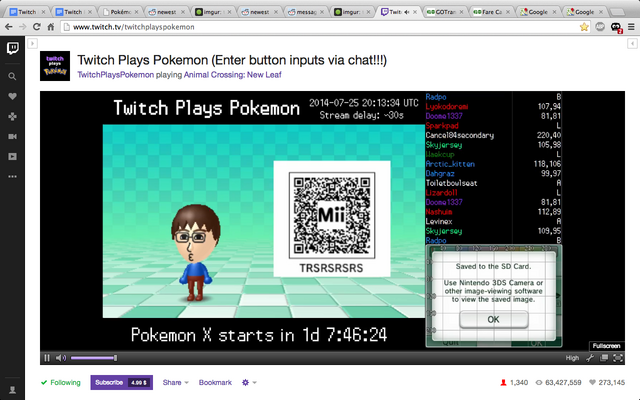Click the total views 63,427,559
This screenshot has height=400, width=640.
click(x=558, y=382)
